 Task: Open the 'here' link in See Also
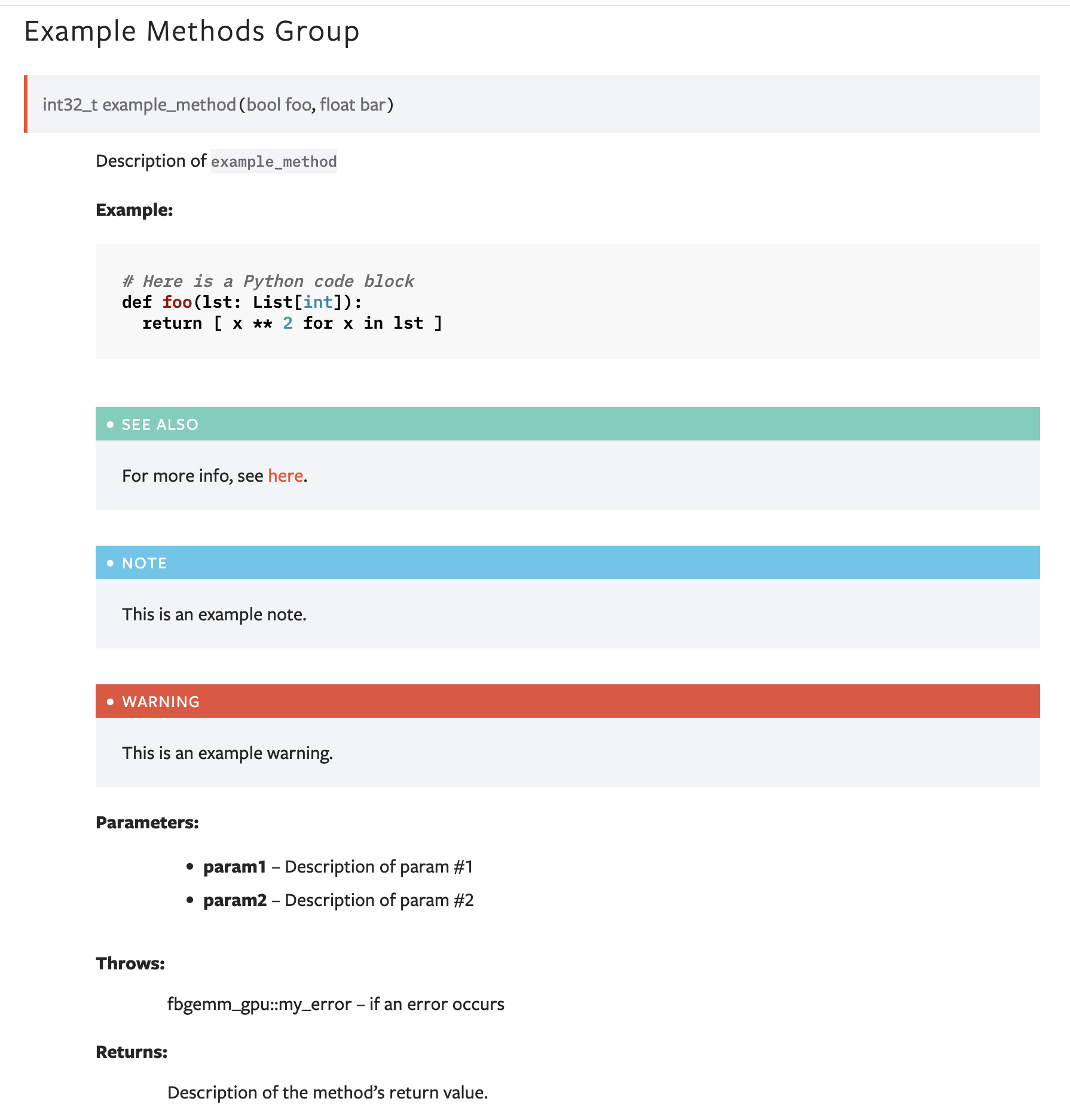tap(285, 476)
